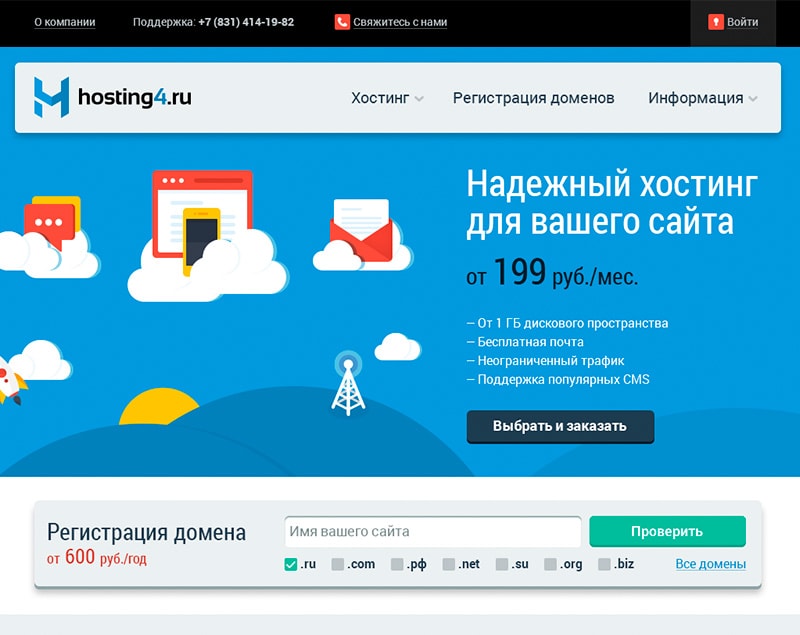Click the red envelope mail illustration
800x635 pixels.
[361, 230]
